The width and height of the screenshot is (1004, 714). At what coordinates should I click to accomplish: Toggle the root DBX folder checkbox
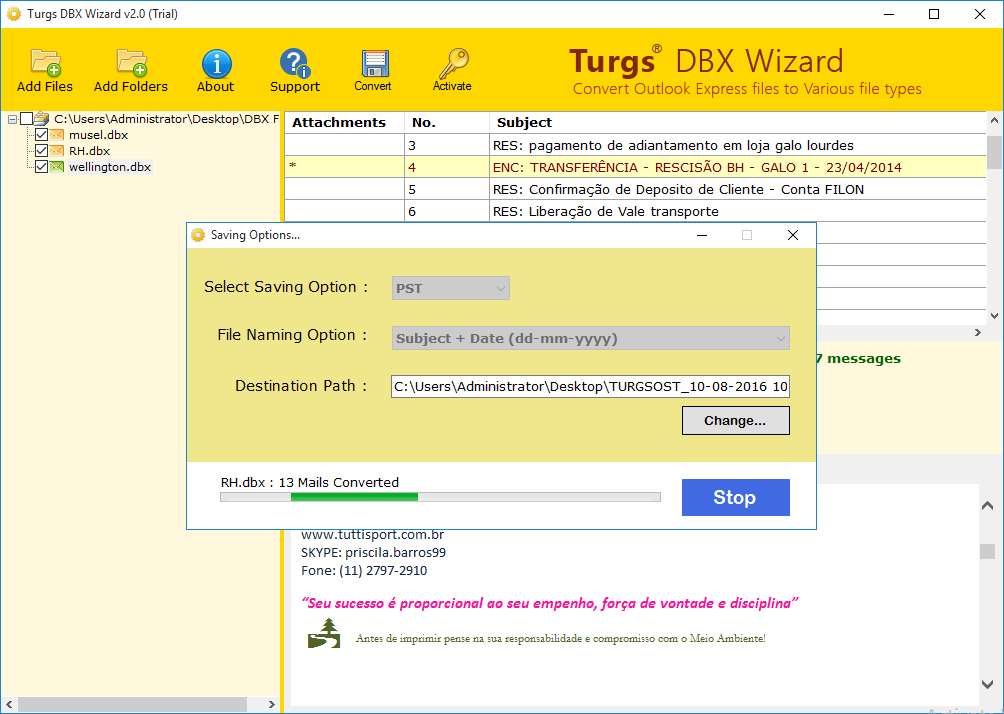[x=26, y=118]
